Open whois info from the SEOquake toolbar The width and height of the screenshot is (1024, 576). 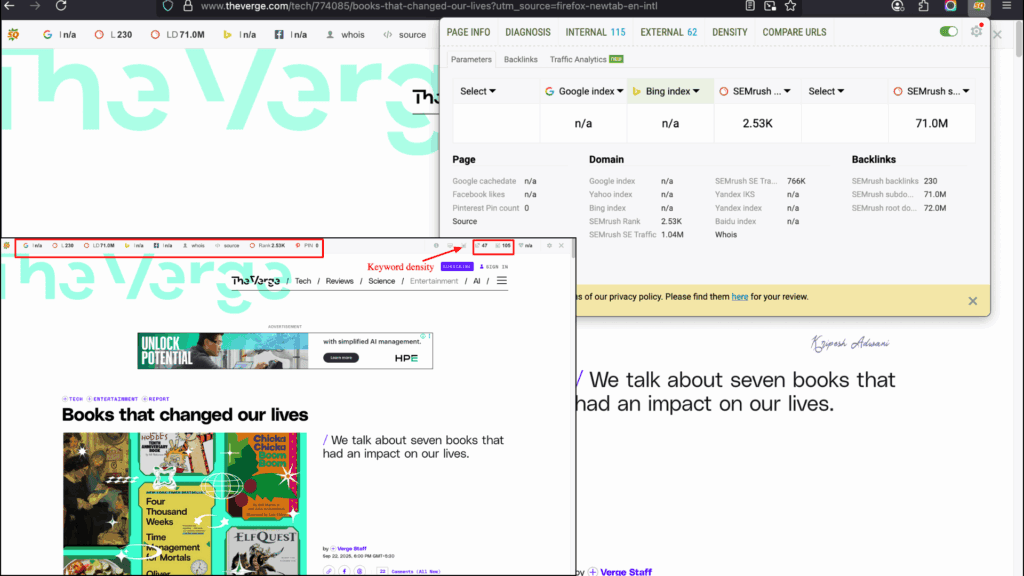(x=352, y=33)
